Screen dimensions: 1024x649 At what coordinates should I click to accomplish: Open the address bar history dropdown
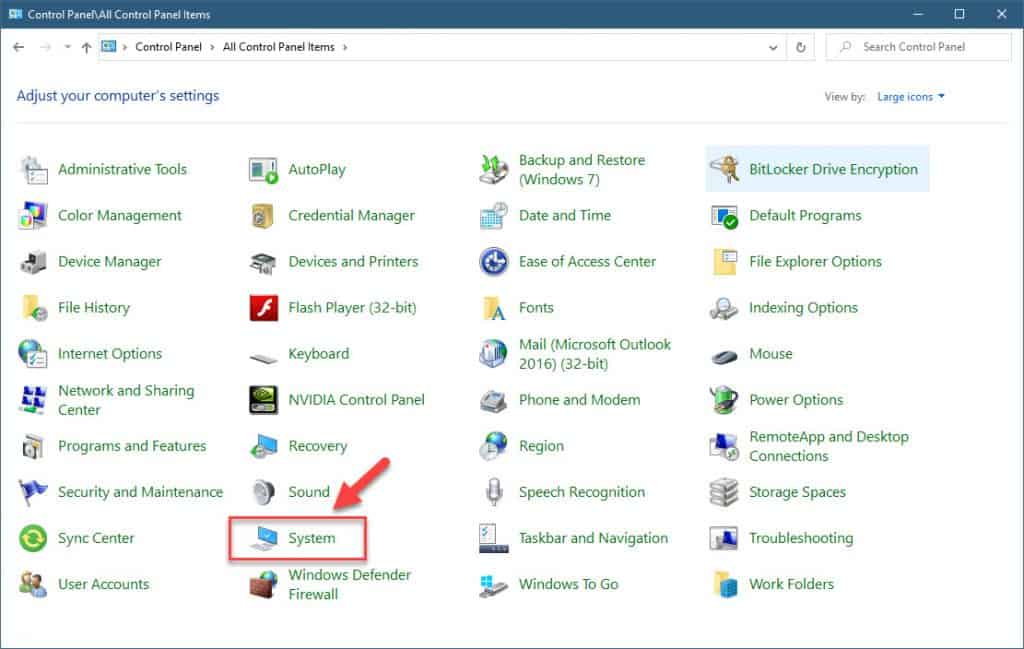771,46
